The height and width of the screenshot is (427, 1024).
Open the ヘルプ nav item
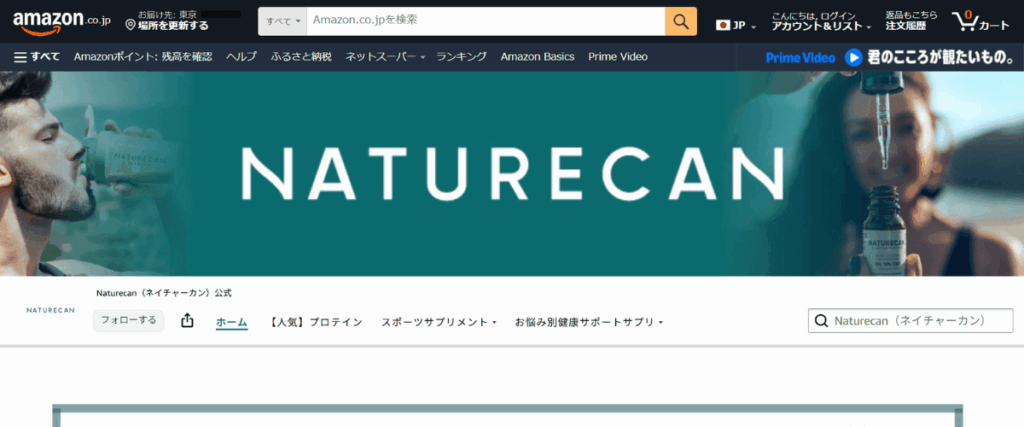[242, 57]
